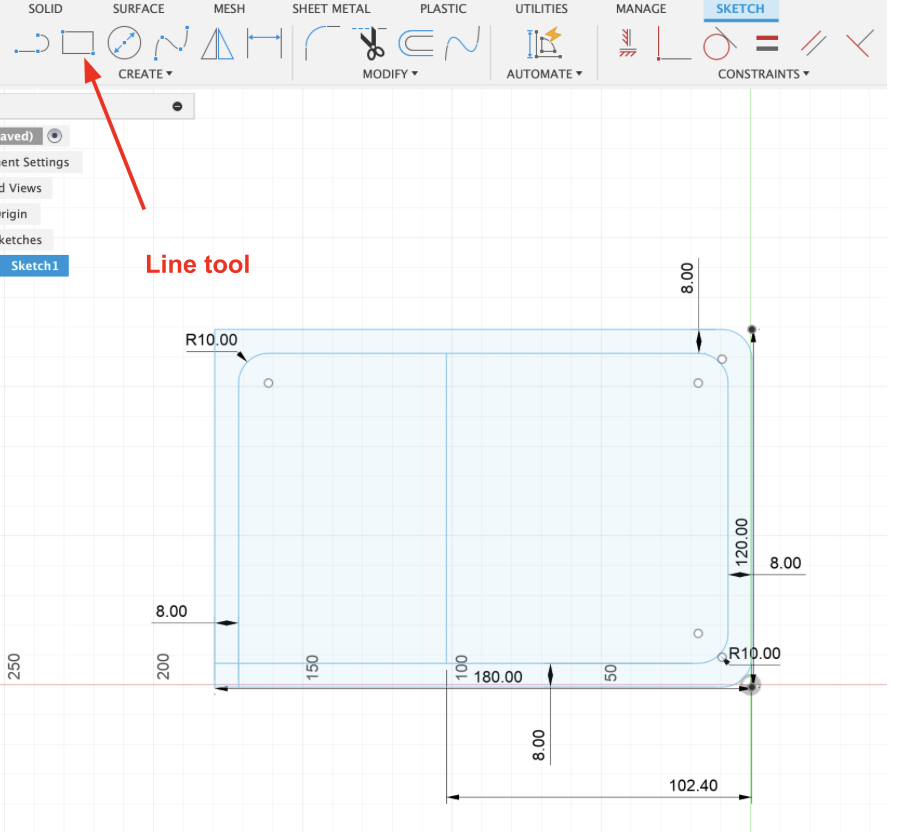Select the Line tool icon
Image resolution: width=900 pixels, height=832 pixels.
click(x=32, y=44)
